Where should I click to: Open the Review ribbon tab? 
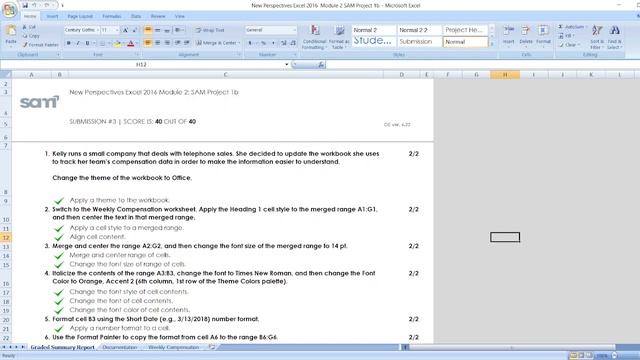click(x=158, y=16)
